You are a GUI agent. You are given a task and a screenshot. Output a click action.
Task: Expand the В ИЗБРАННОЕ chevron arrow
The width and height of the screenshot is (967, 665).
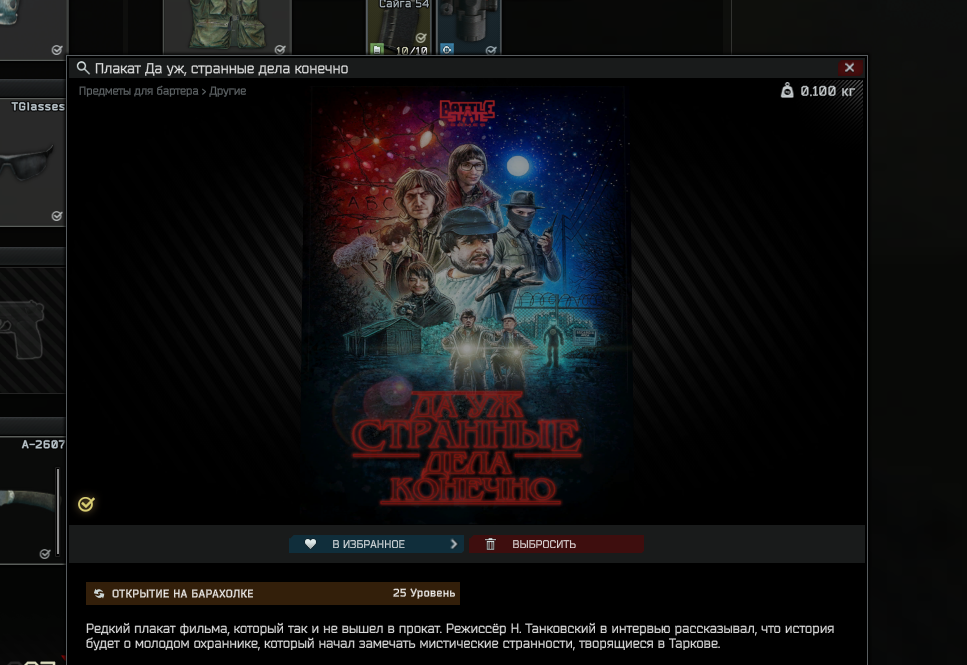click(454, 544)
